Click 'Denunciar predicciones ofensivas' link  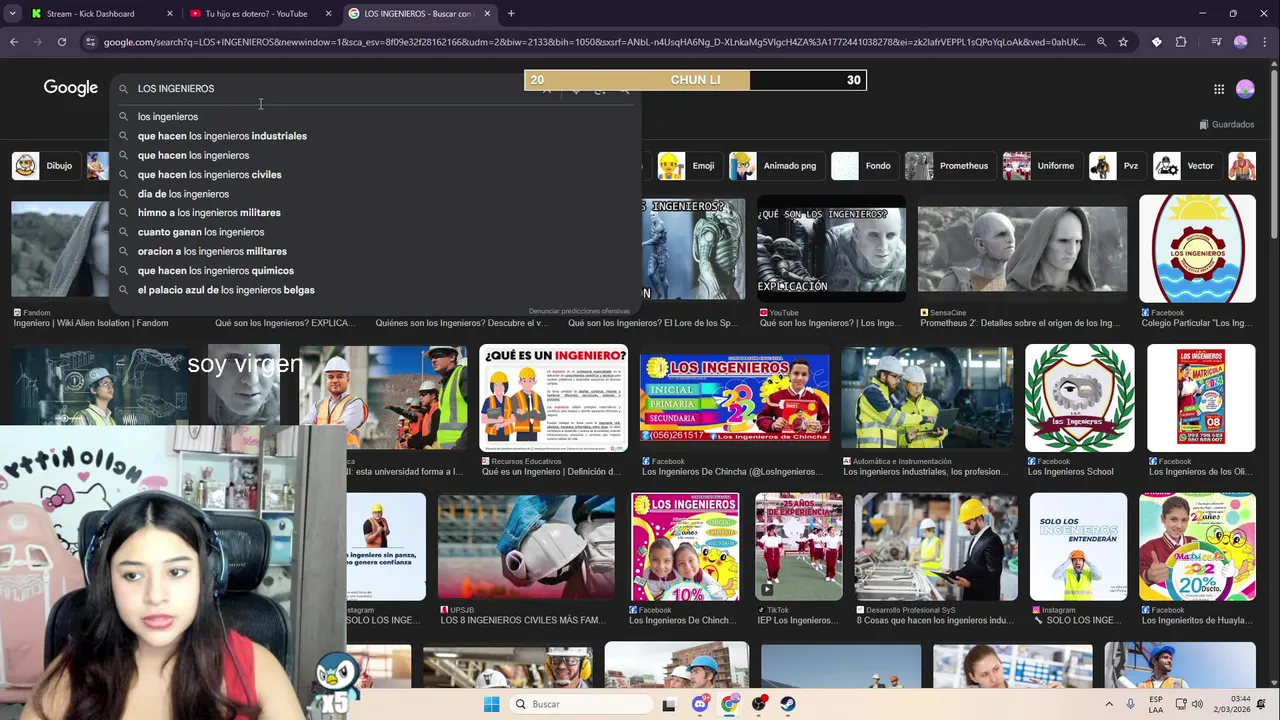579,311
